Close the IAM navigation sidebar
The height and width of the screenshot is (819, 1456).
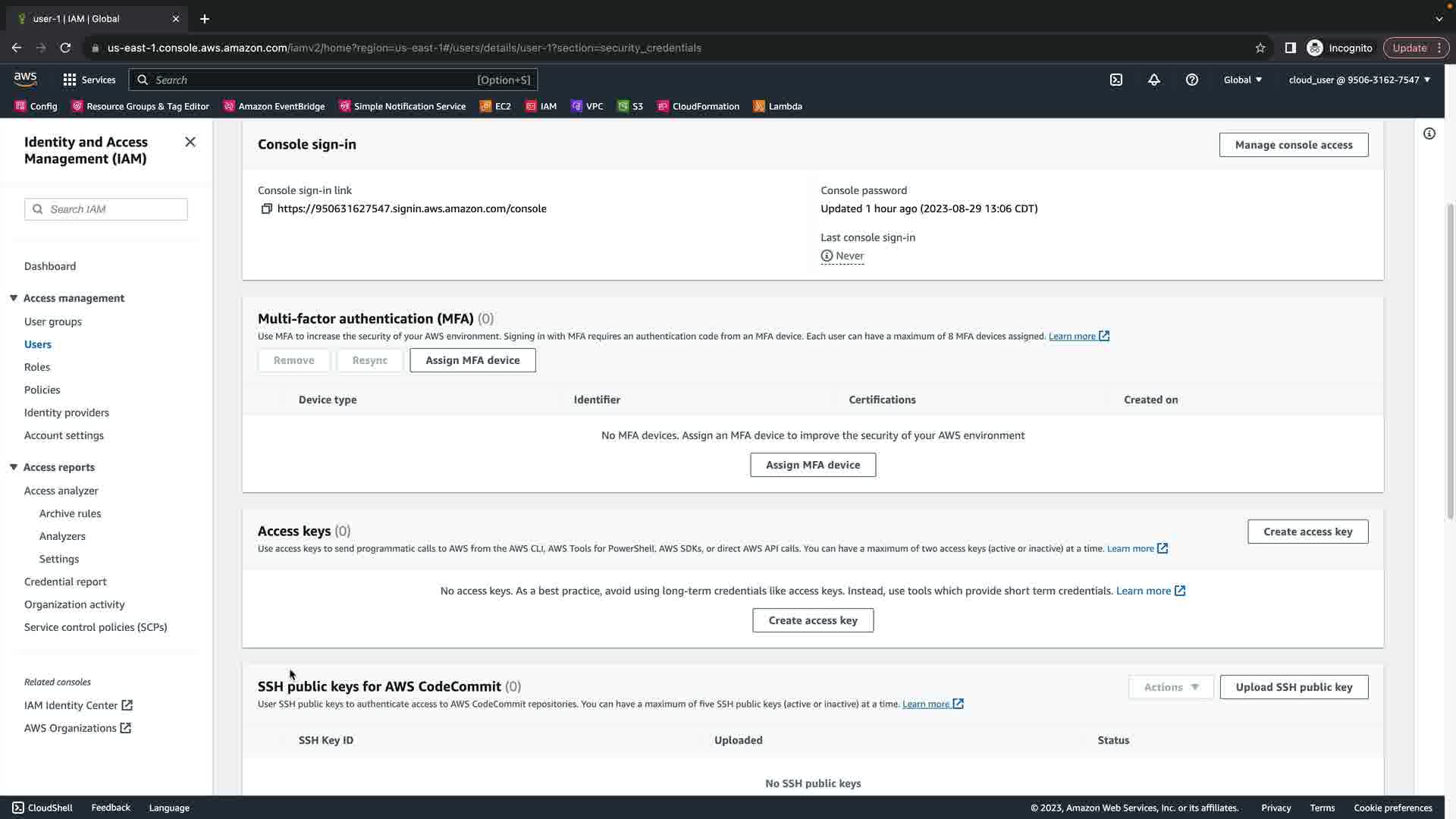(190, 143)
